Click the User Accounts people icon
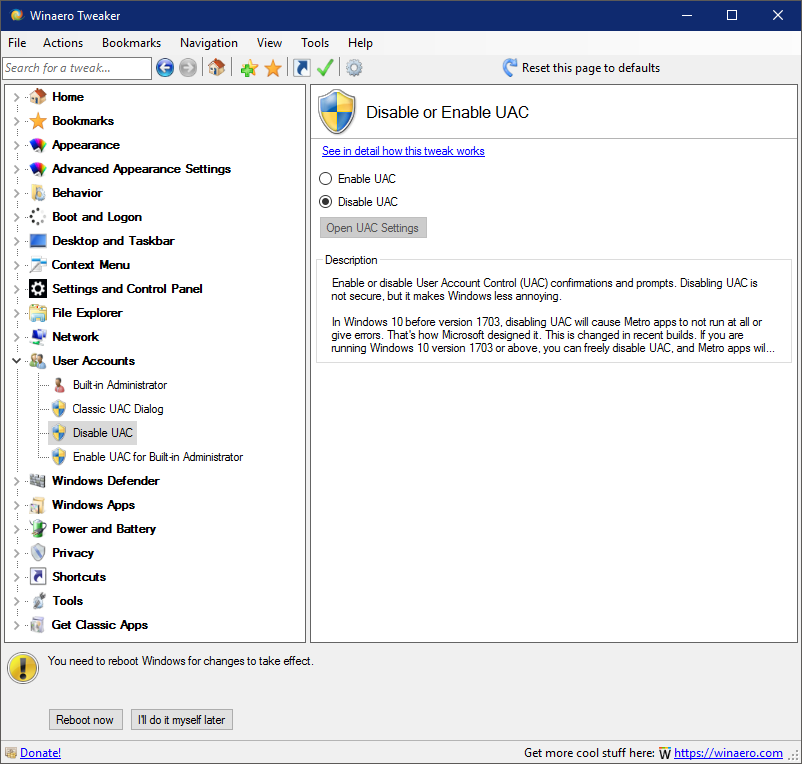 38,361
